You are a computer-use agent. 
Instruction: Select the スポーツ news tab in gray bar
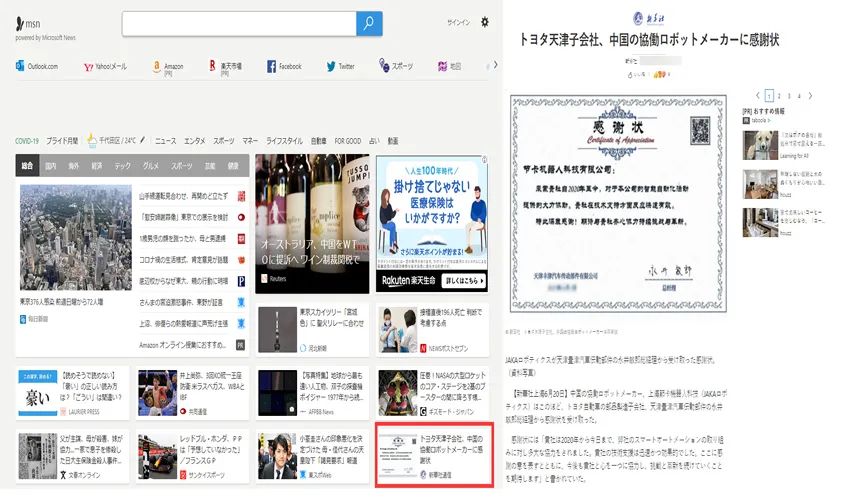[181, 166]
